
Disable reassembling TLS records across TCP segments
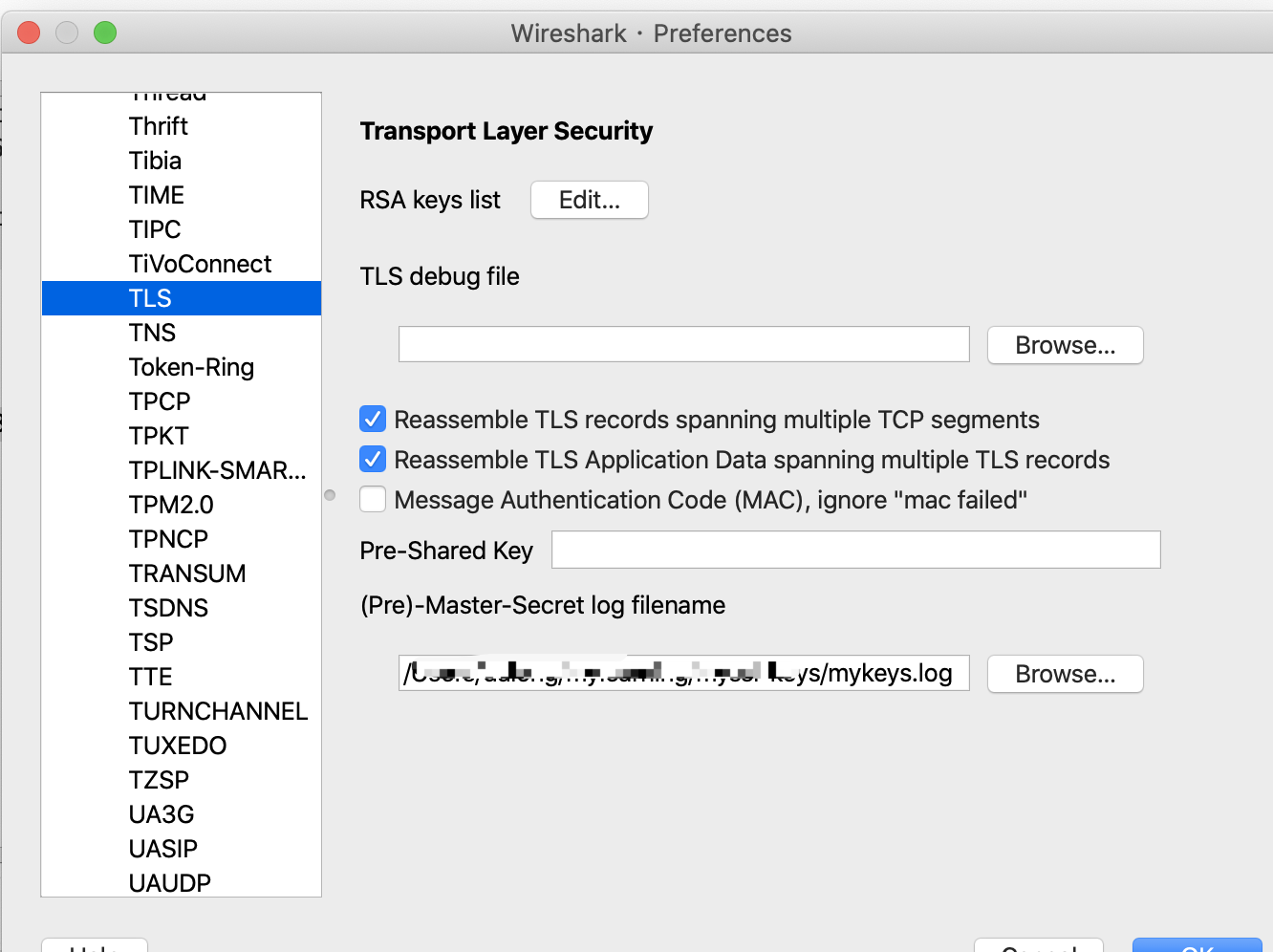373,420
